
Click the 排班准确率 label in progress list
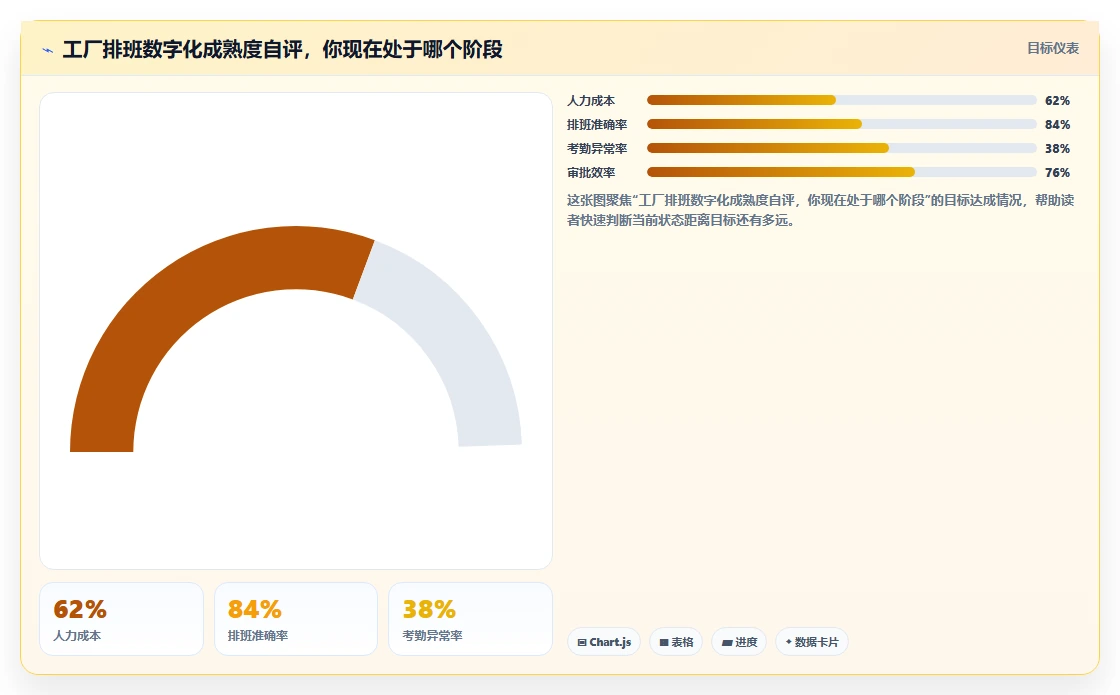point(597,124)
